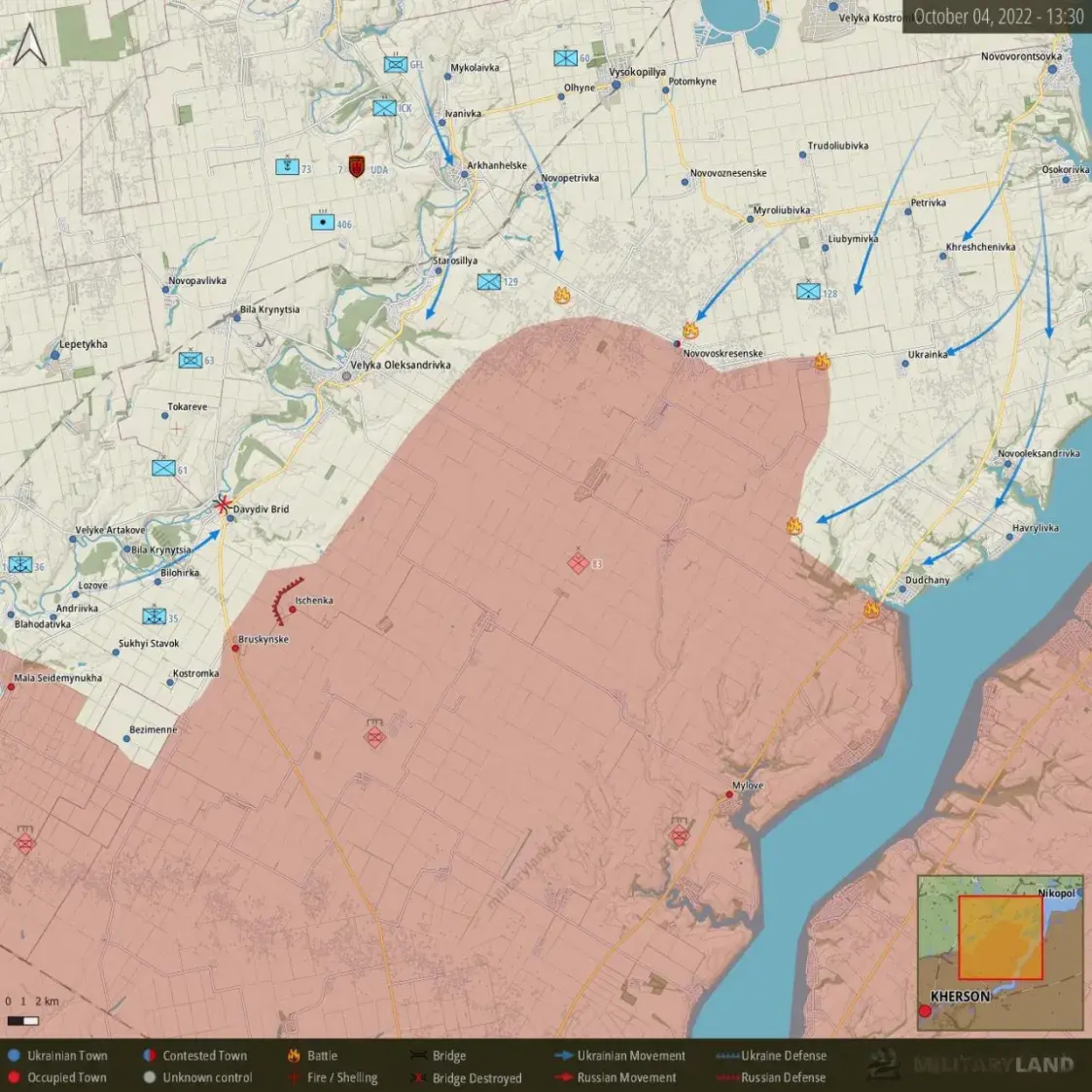Screen dimensions: 1092x1092
Task: Open the Kherson inset overview map
Action: 1000,952
